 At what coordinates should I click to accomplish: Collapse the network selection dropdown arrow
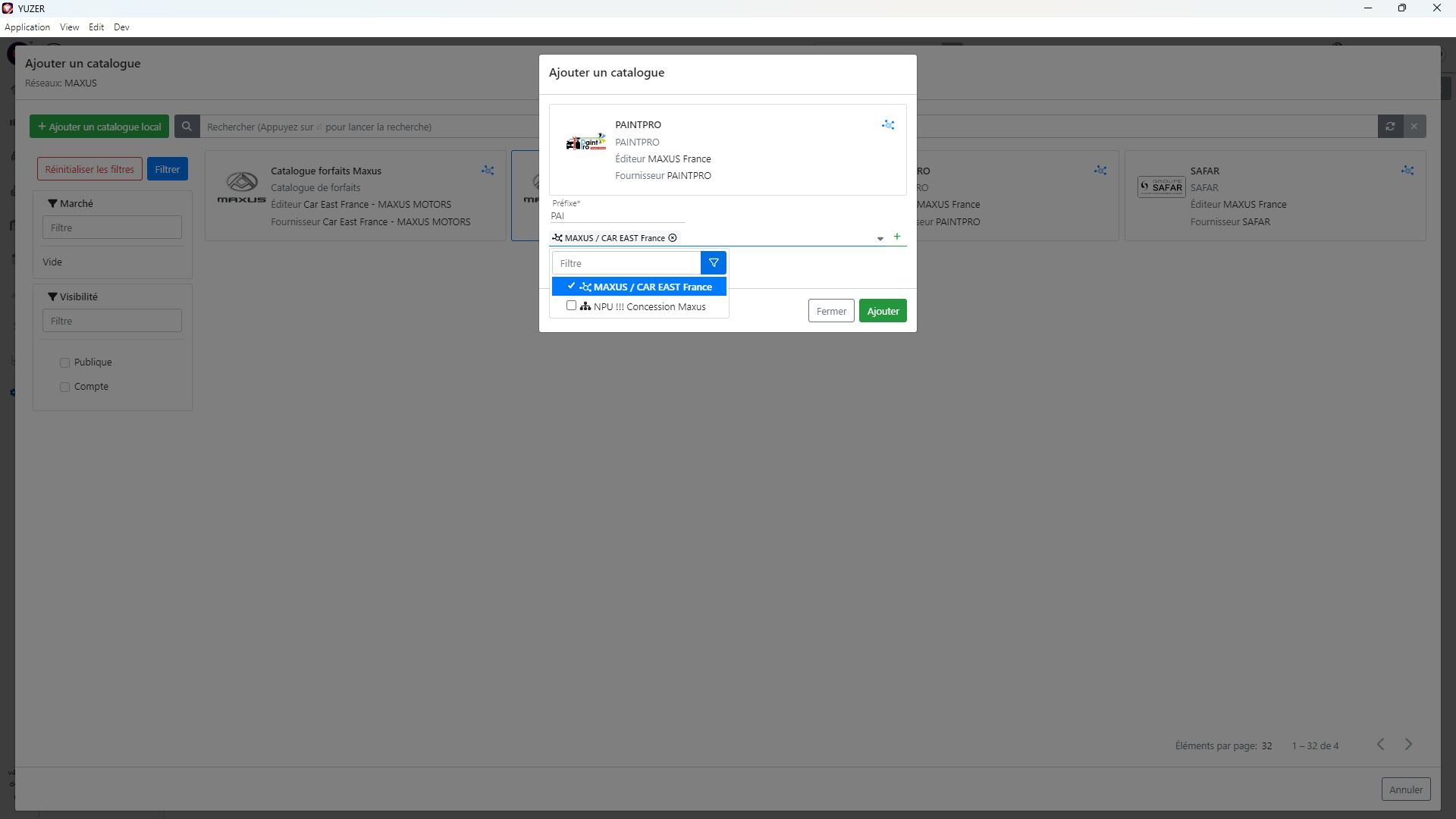click(880, 239)
